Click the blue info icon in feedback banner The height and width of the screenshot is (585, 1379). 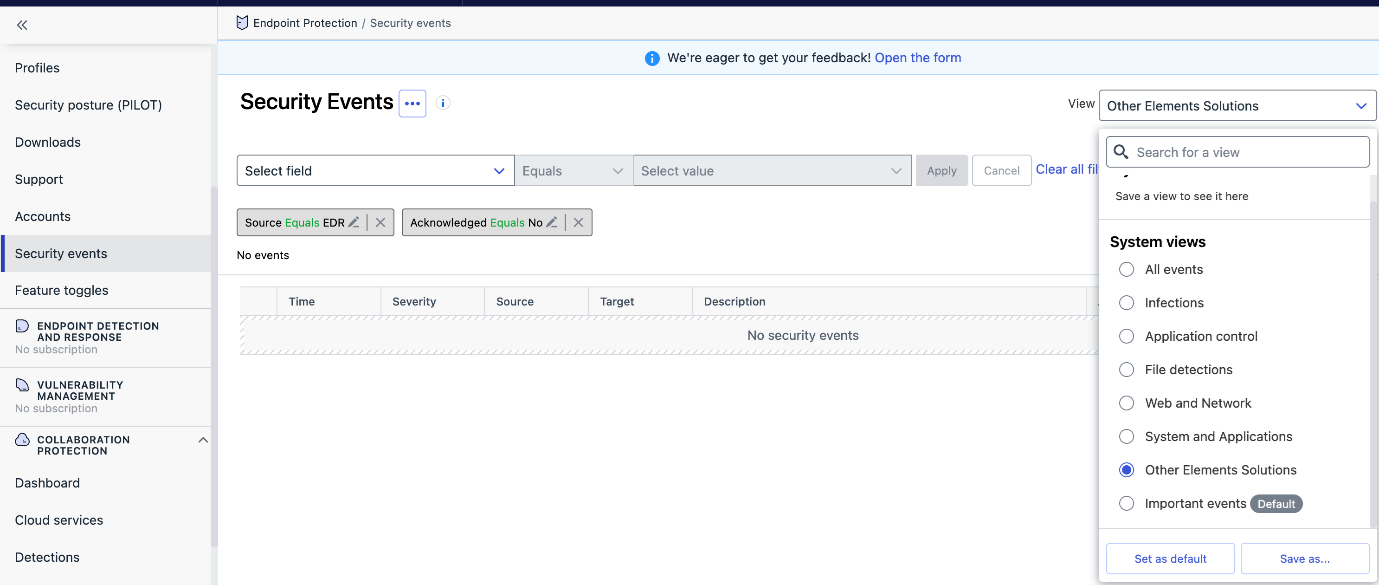[x=653, y=58]
